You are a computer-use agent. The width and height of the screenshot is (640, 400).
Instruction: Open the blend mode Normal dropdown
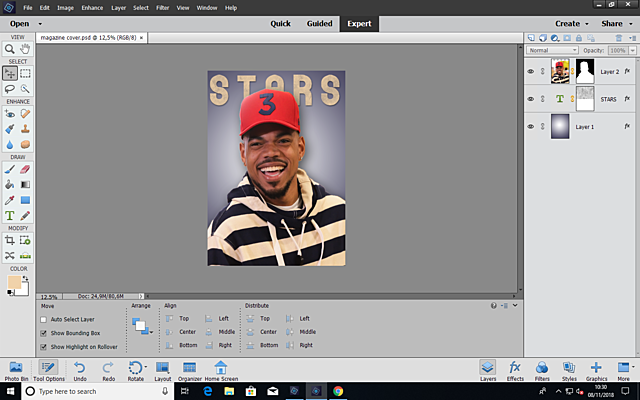(552, 50)
